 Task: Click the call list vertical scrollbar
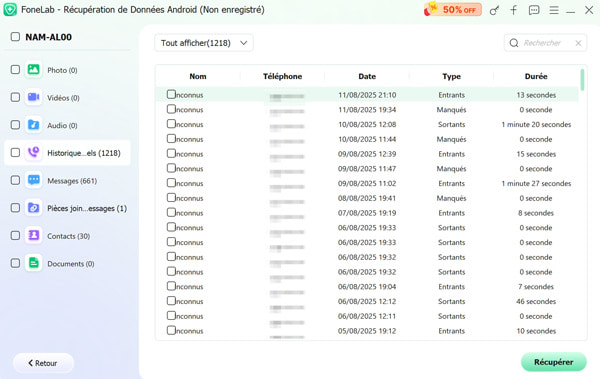point(582,80)
